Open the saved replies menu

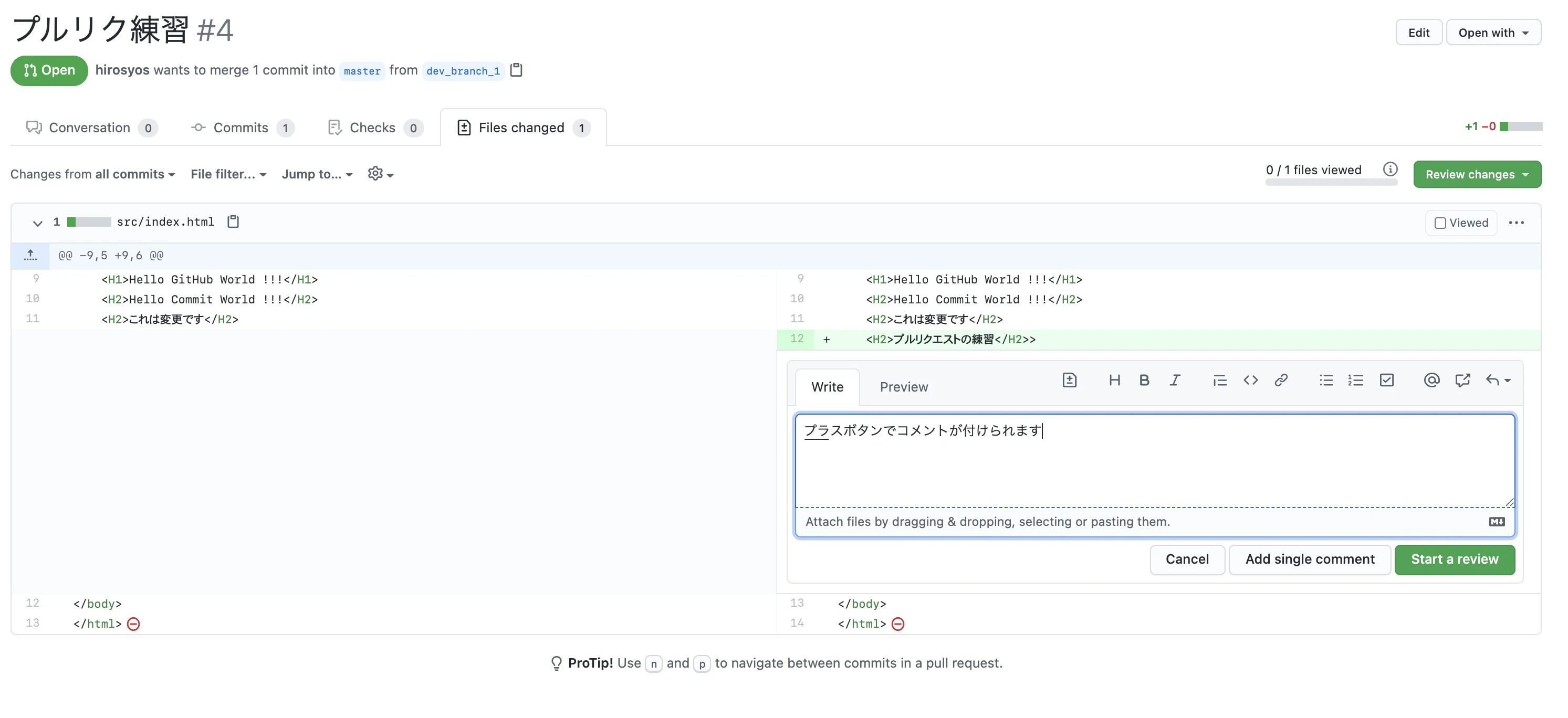pos(1498,381)
